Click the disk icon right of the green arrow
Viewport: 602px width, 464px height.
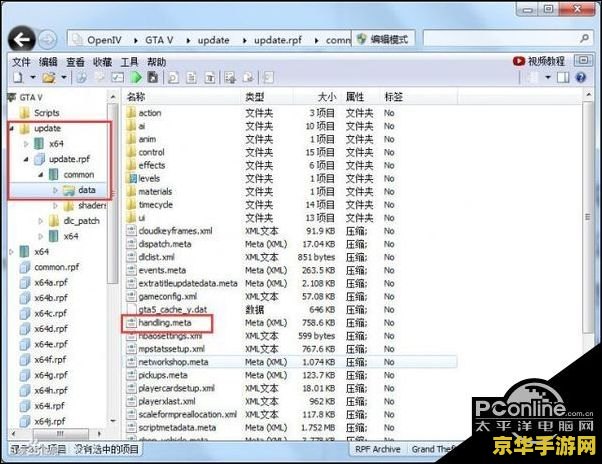[153, 78]
